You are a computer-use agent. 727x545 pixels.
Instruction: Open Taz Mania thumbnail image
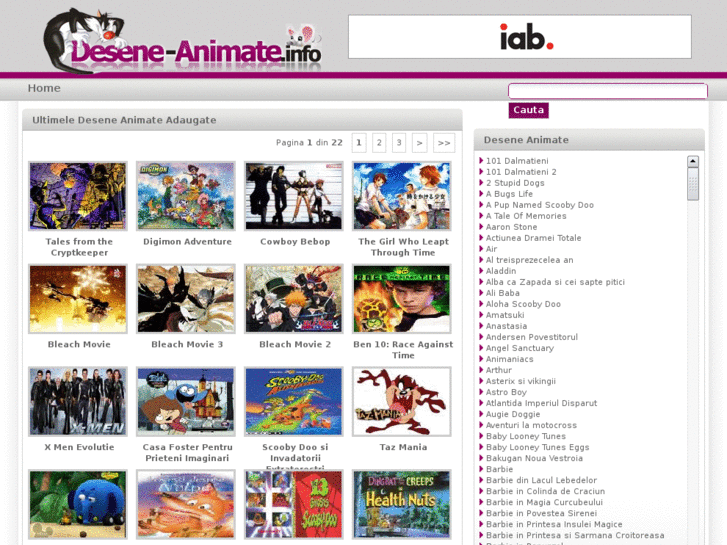[x=402, y=402]
